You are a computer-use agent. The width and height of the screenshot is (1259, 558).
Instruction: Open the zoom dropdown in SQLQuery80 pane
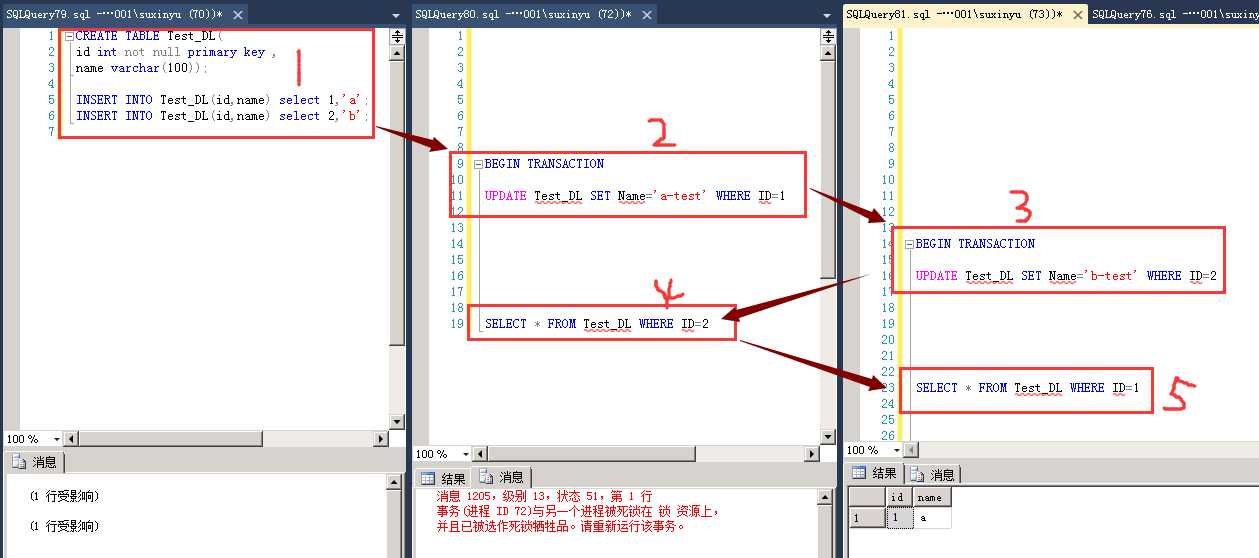[467, 454]
